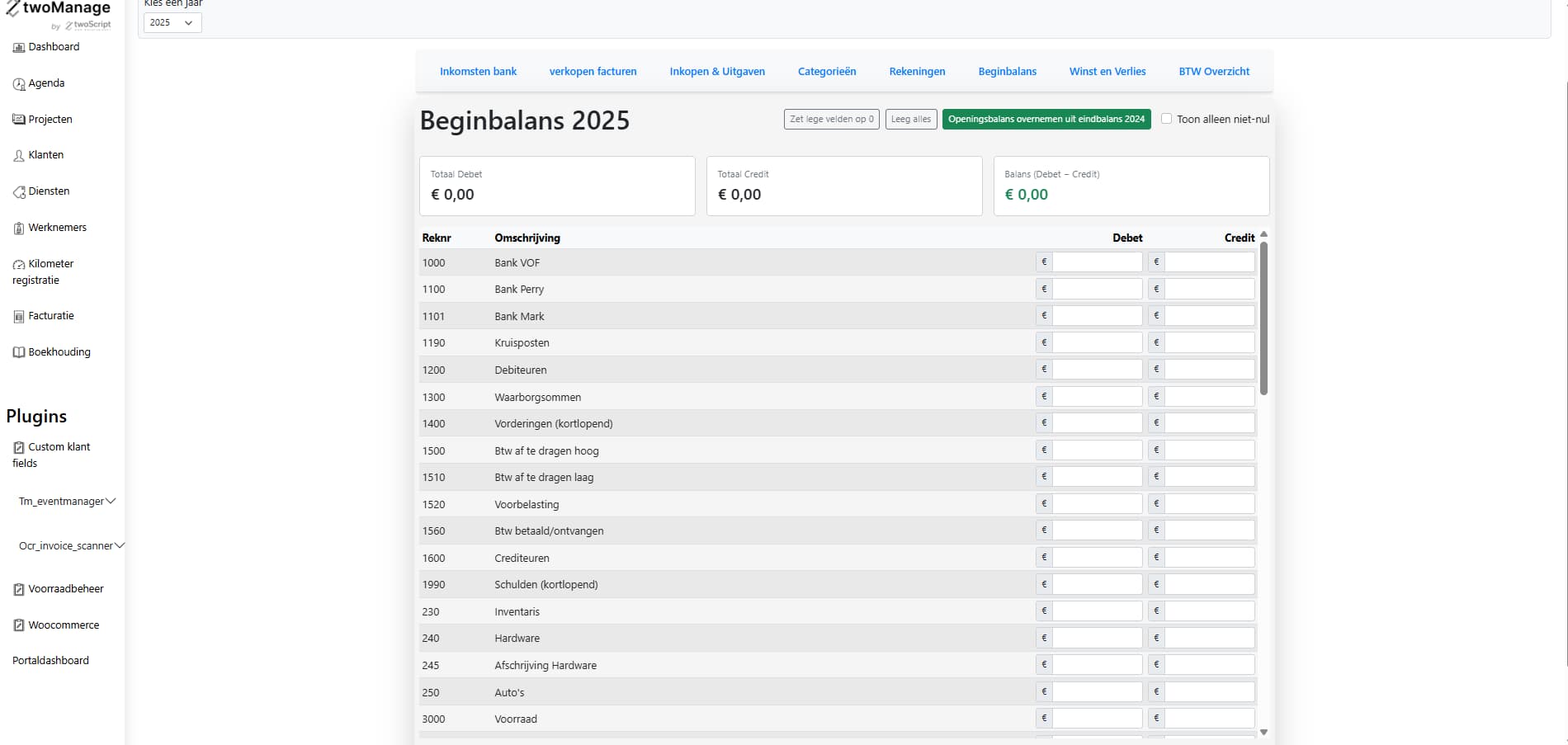Click 'Openingsbalans overnemen uit eindbalans 2024' button
This screenshot has width=1568, height=745.
1046,120
